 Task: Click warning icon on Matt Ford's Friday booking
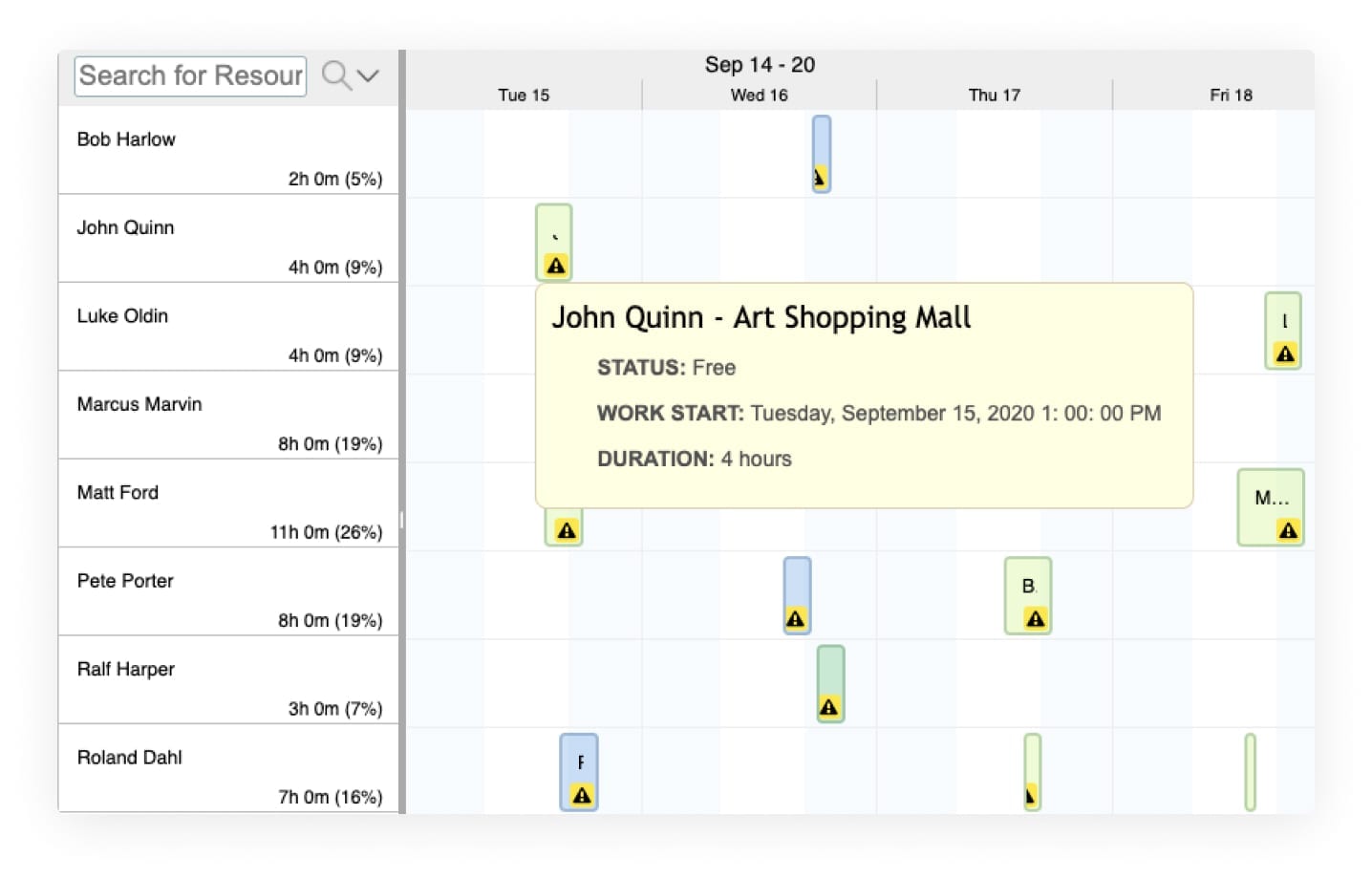point(1288,530)
